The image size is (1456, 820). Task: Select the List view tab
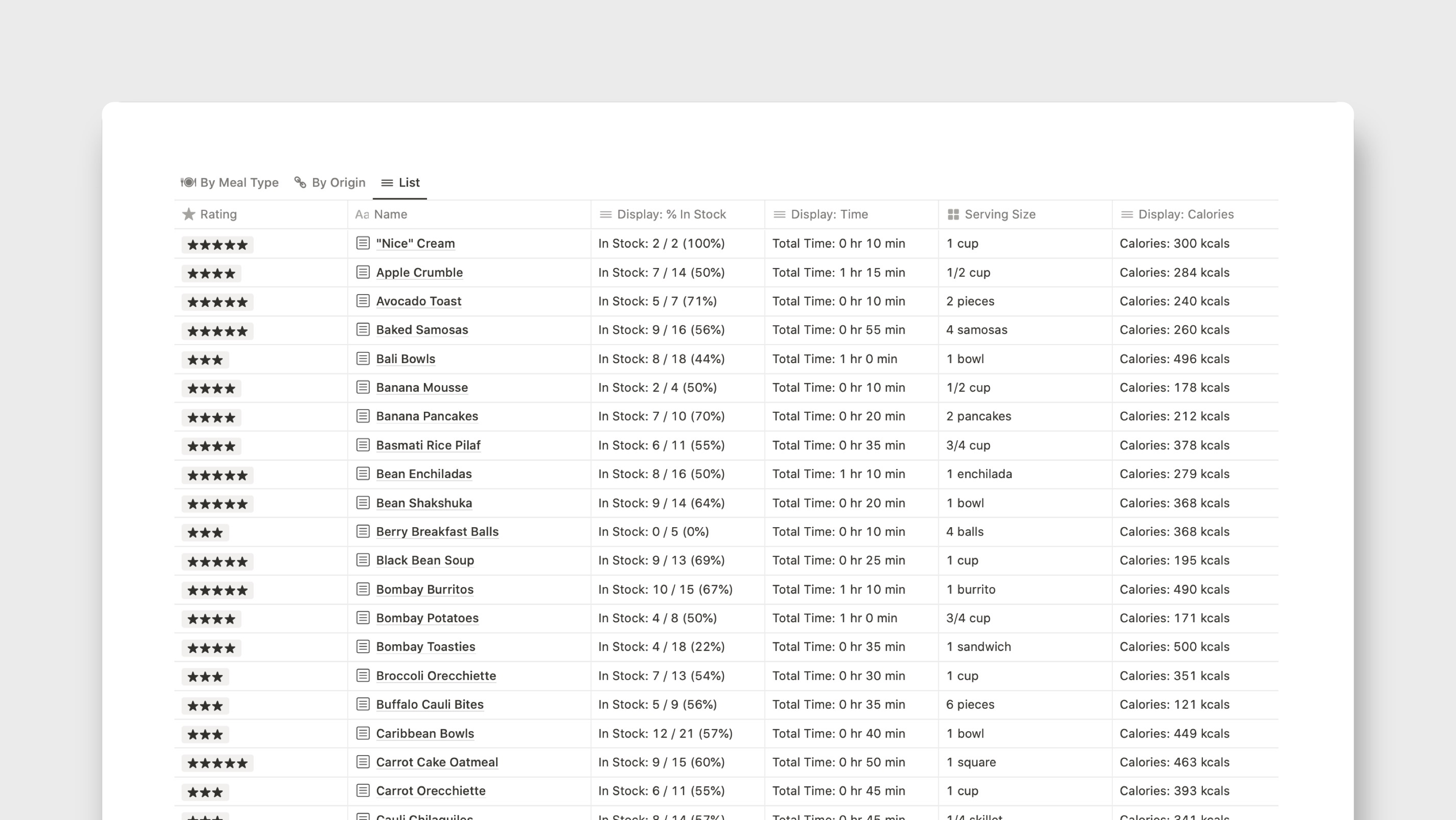pos(400,182)
